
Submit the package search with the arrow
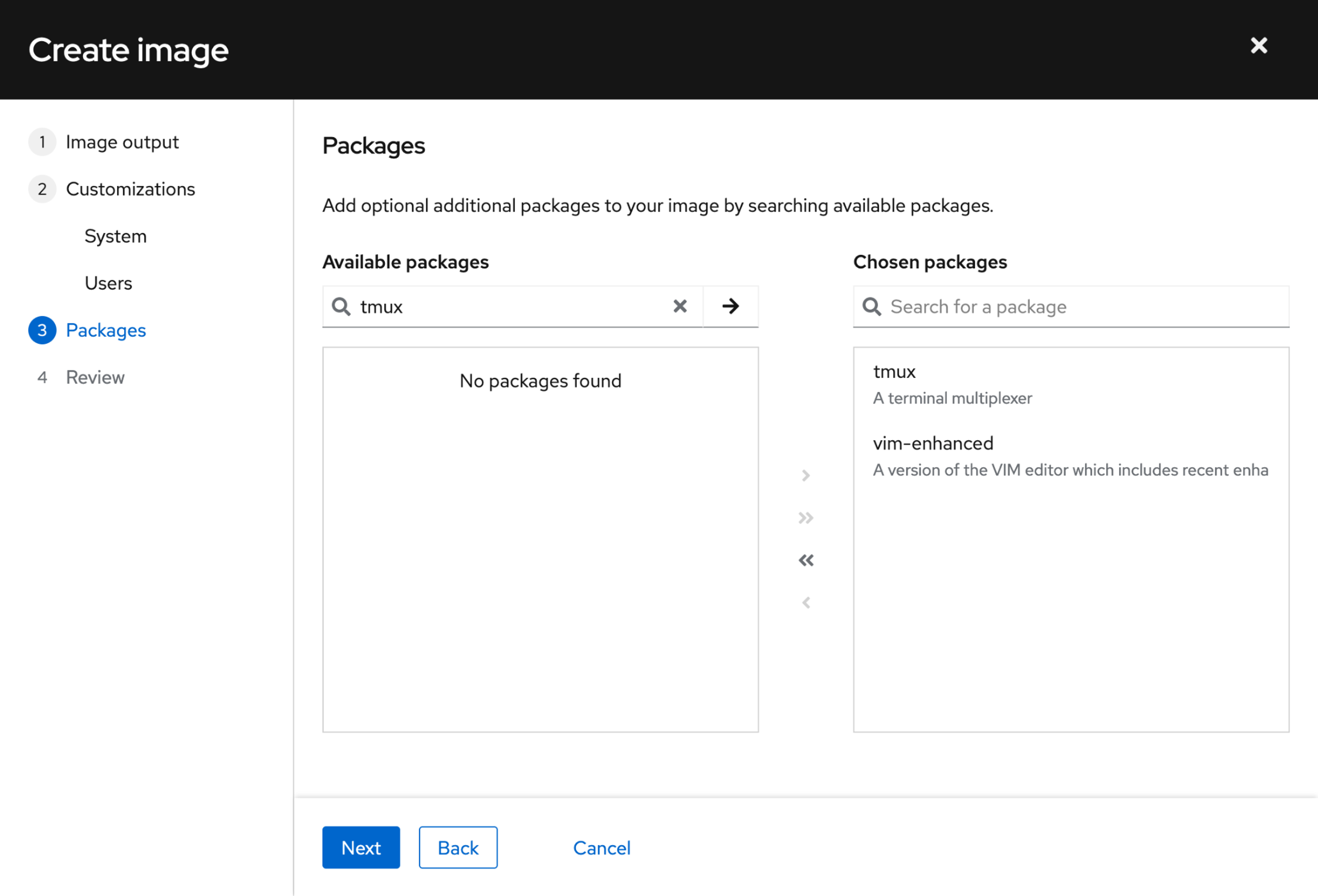(731, 306)
